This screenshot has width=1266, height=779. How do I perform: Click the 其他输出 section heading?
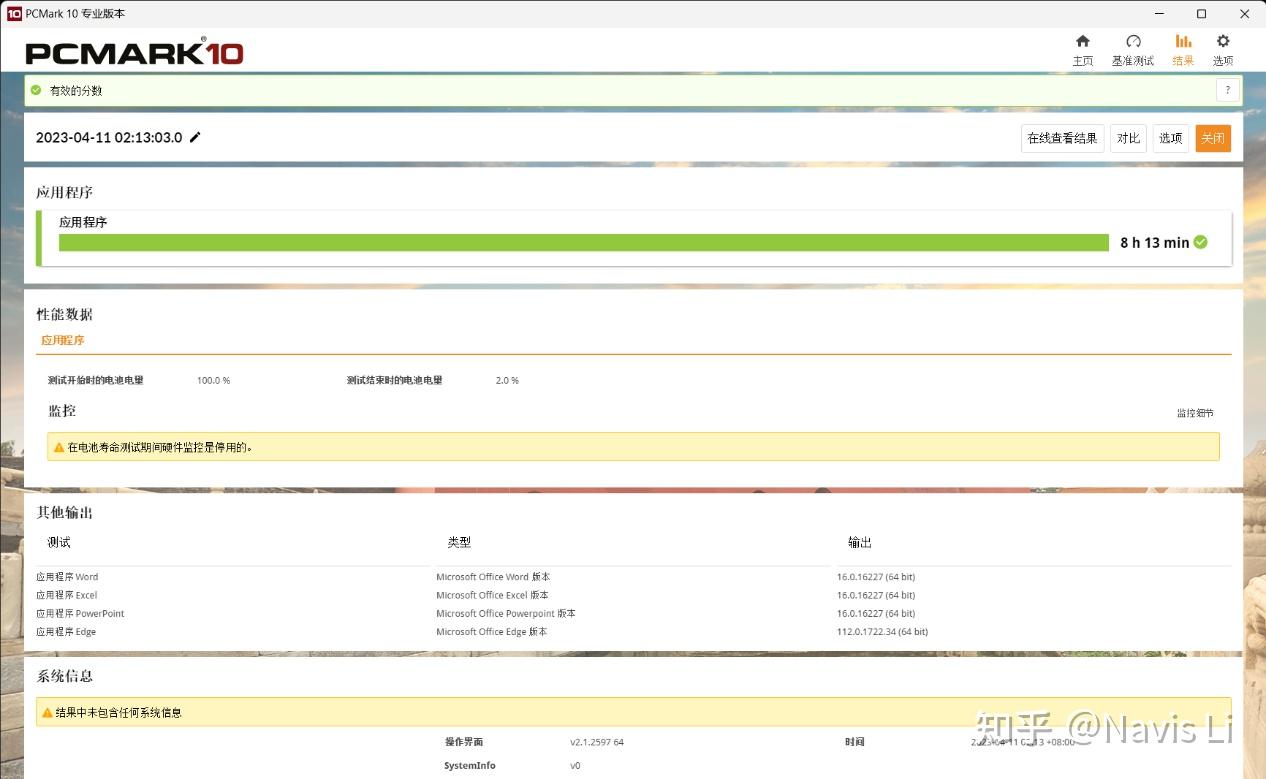(65, 512)
